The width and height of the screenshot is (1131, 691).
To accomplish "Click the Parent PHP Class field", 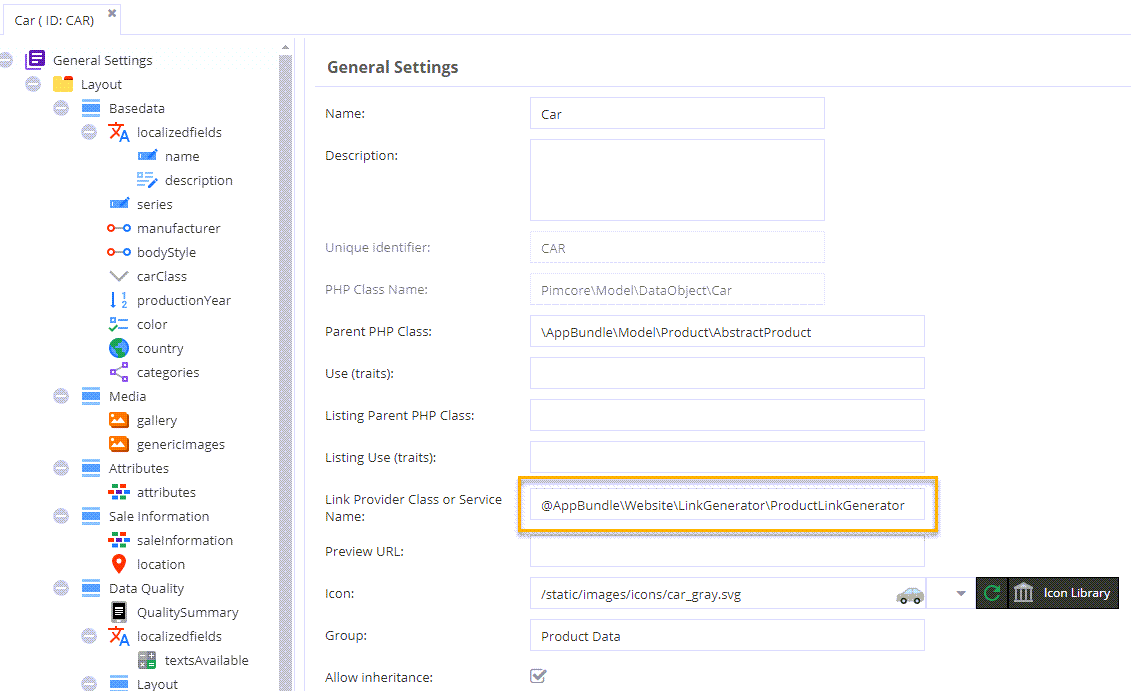I will pyautogui.click(x=727, y=331).
